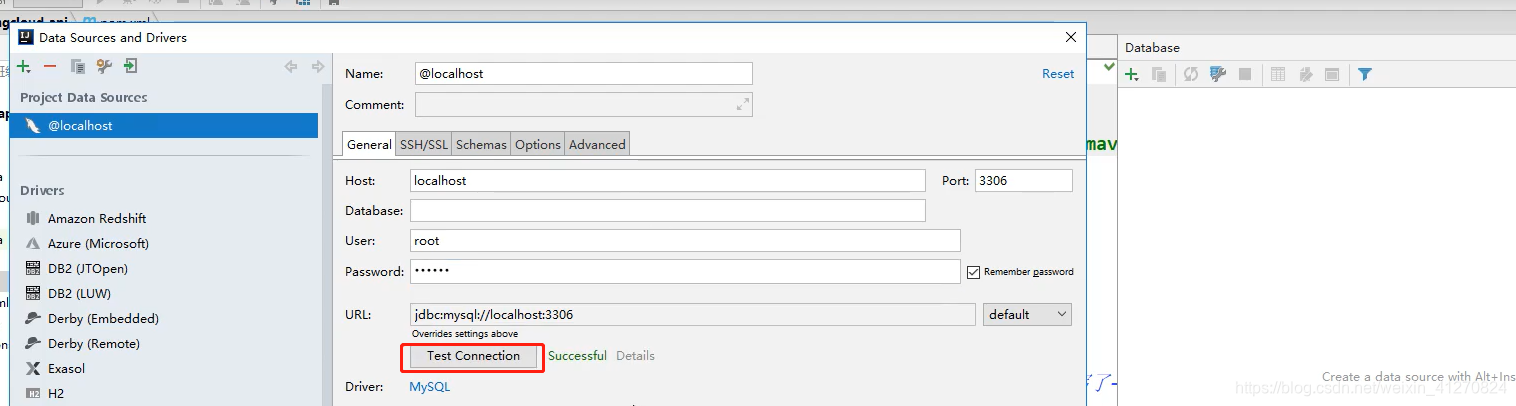1516x406 pixels.
Task: Click the User field containing root
Action: tap(685, 240)
